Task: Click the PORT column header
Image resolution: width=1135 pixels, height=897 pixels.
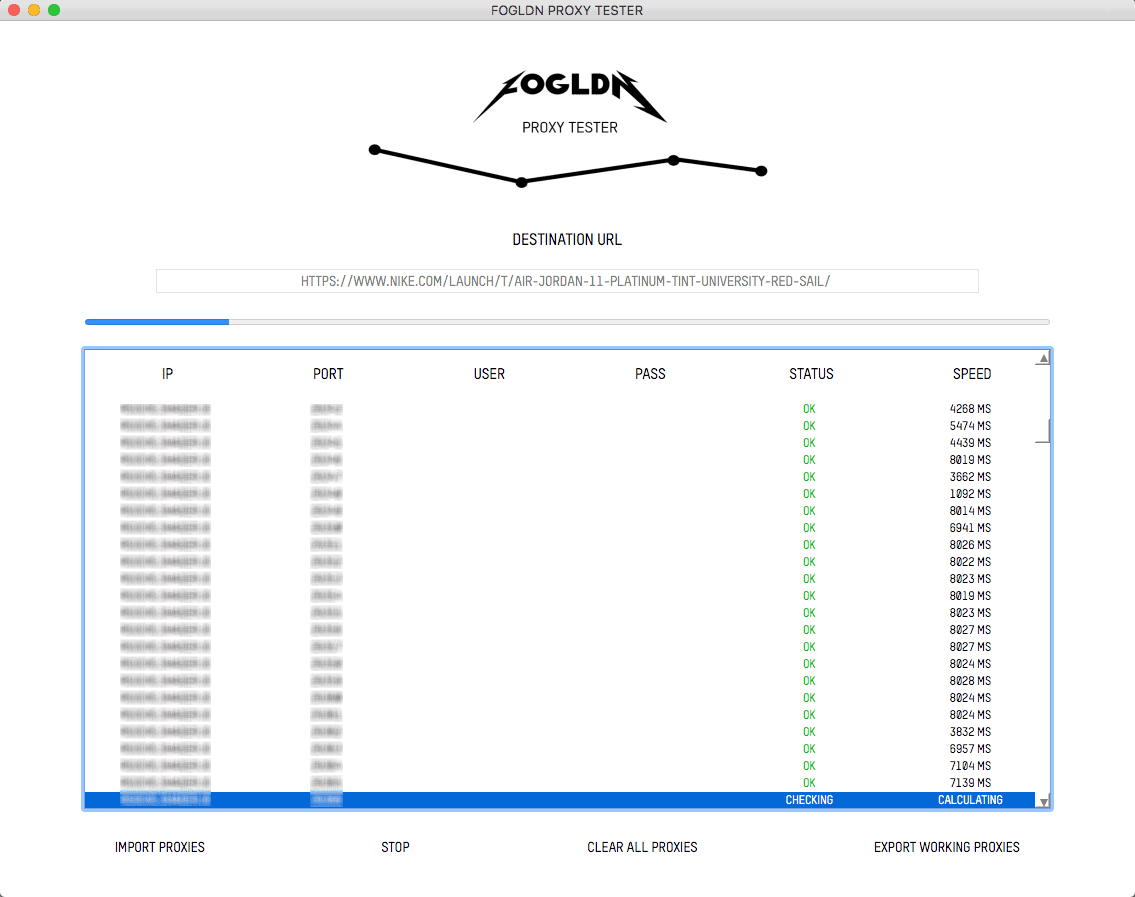Action: [x=328, y=374]
